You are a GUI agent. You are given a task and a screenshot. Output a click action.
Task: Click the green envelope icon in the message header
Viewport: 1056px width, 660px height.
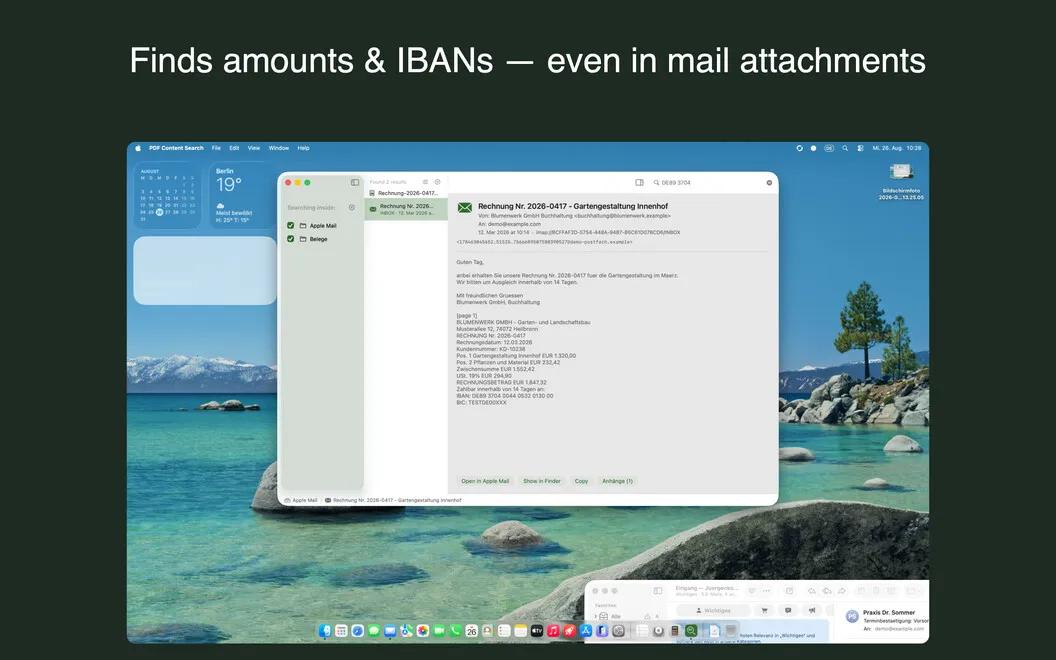tap(465, 207)
